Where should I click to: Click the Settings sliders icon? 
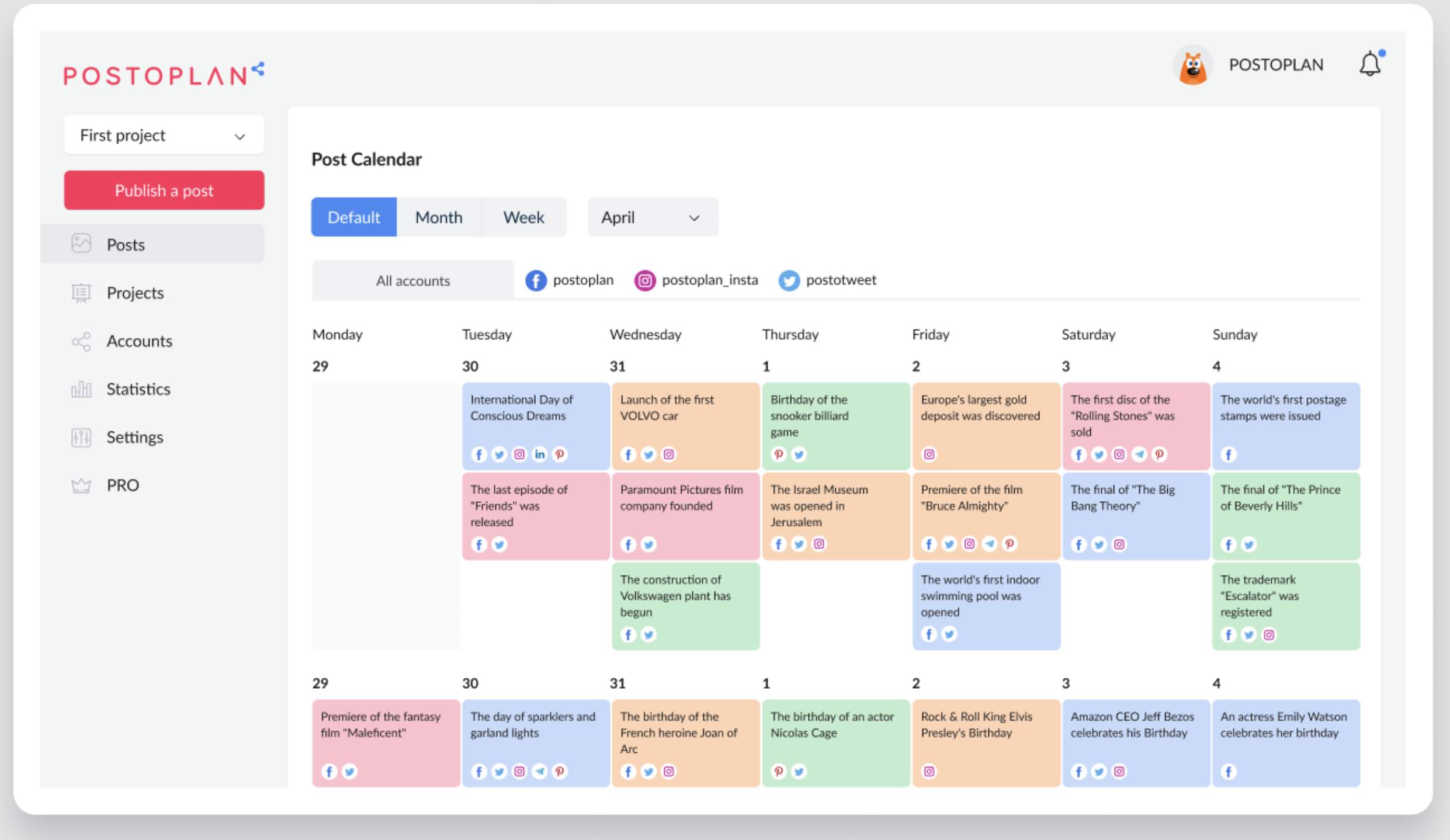tap(81, 437)
